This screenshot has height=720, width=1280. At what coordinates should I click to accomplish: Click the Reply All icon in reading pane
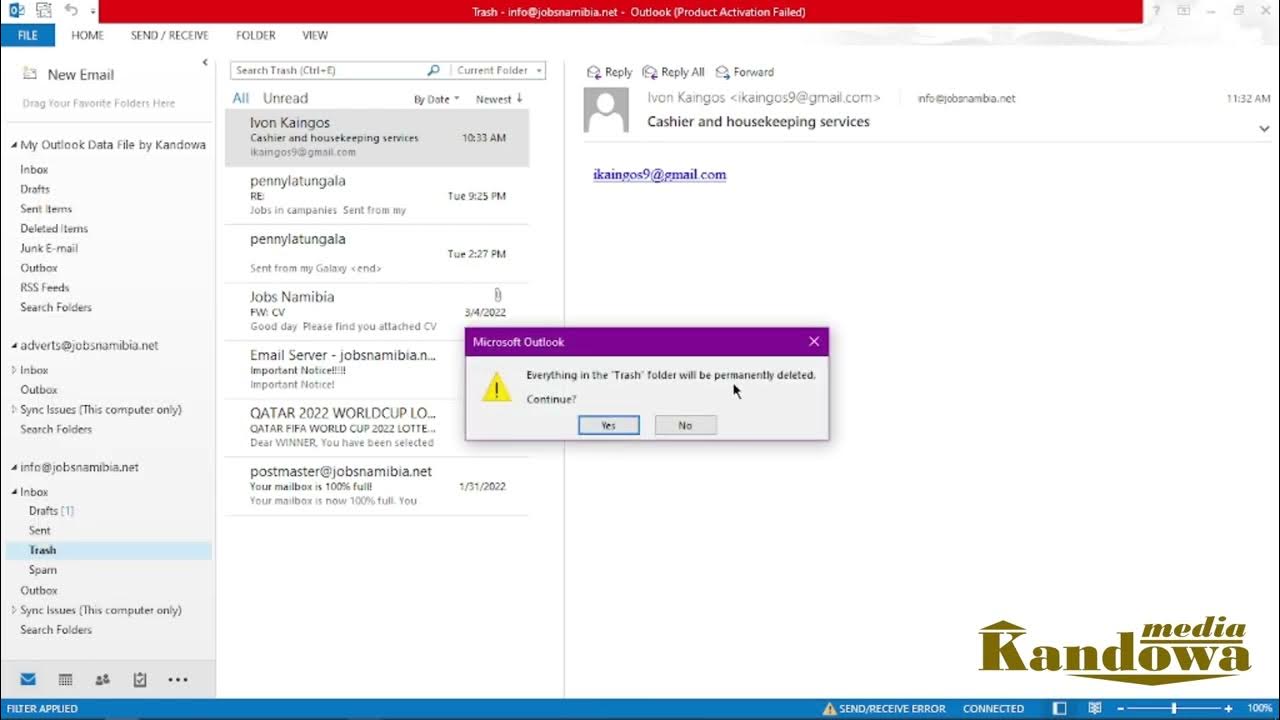650,72
